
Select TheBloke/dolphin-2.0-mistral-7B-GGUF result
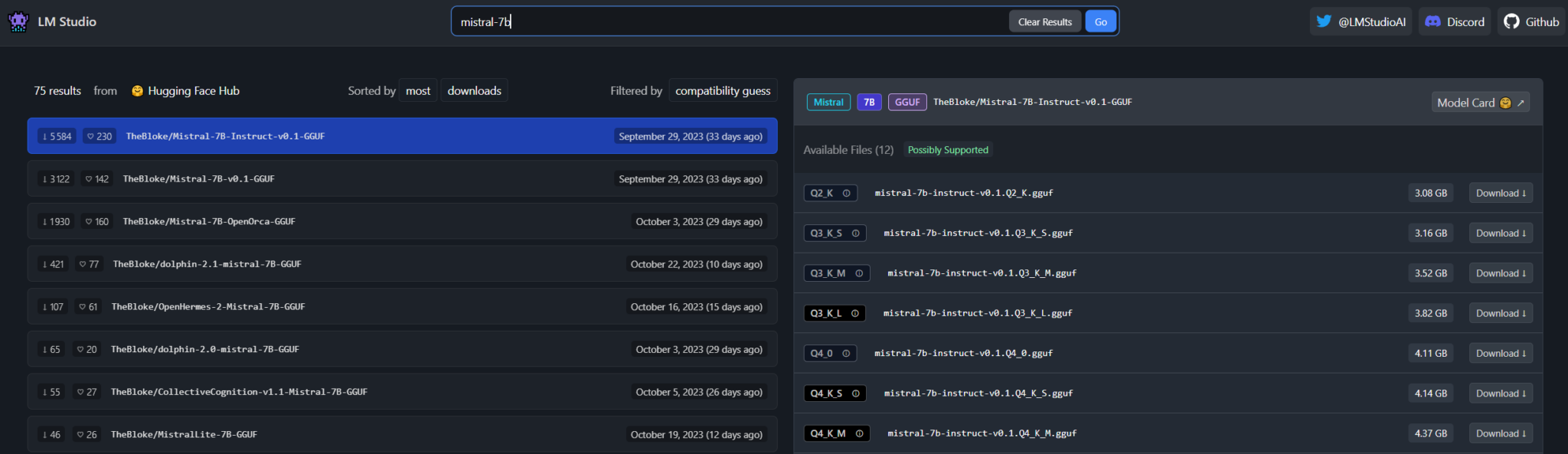pos(402,349)
